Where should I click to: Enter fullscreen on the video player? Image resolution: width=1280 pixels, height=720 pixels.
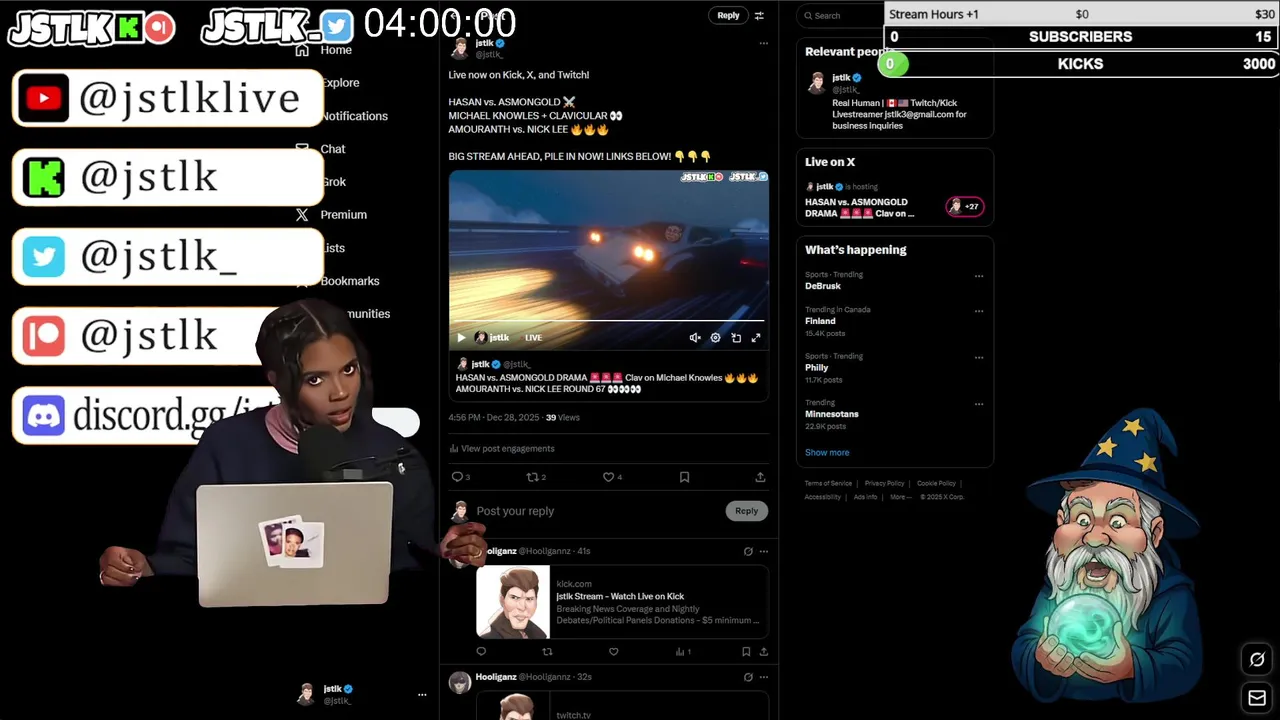click(756, 338)
